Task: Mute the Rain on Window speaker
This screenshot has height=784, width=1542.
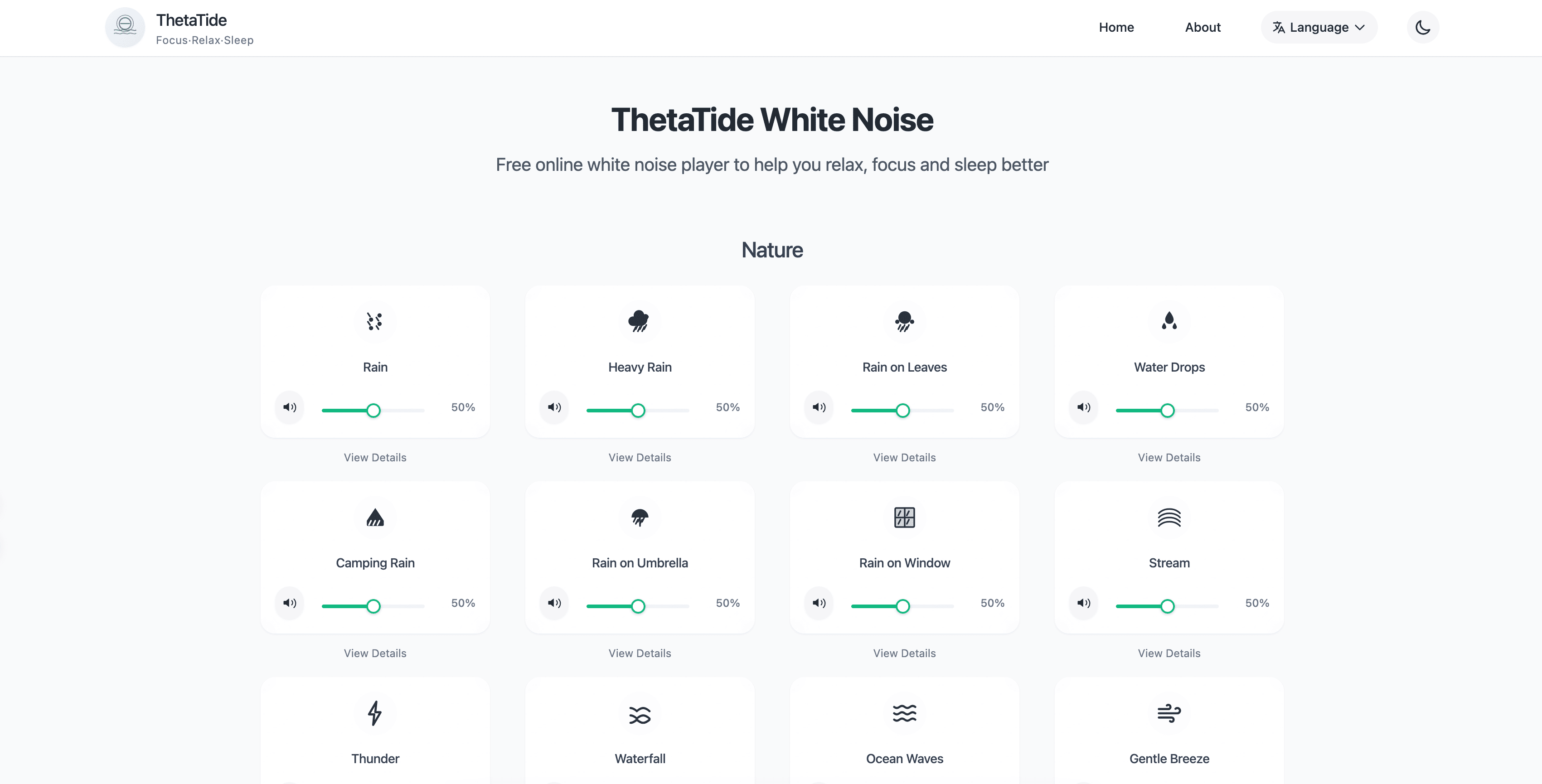Action: [x=819, y=603]
